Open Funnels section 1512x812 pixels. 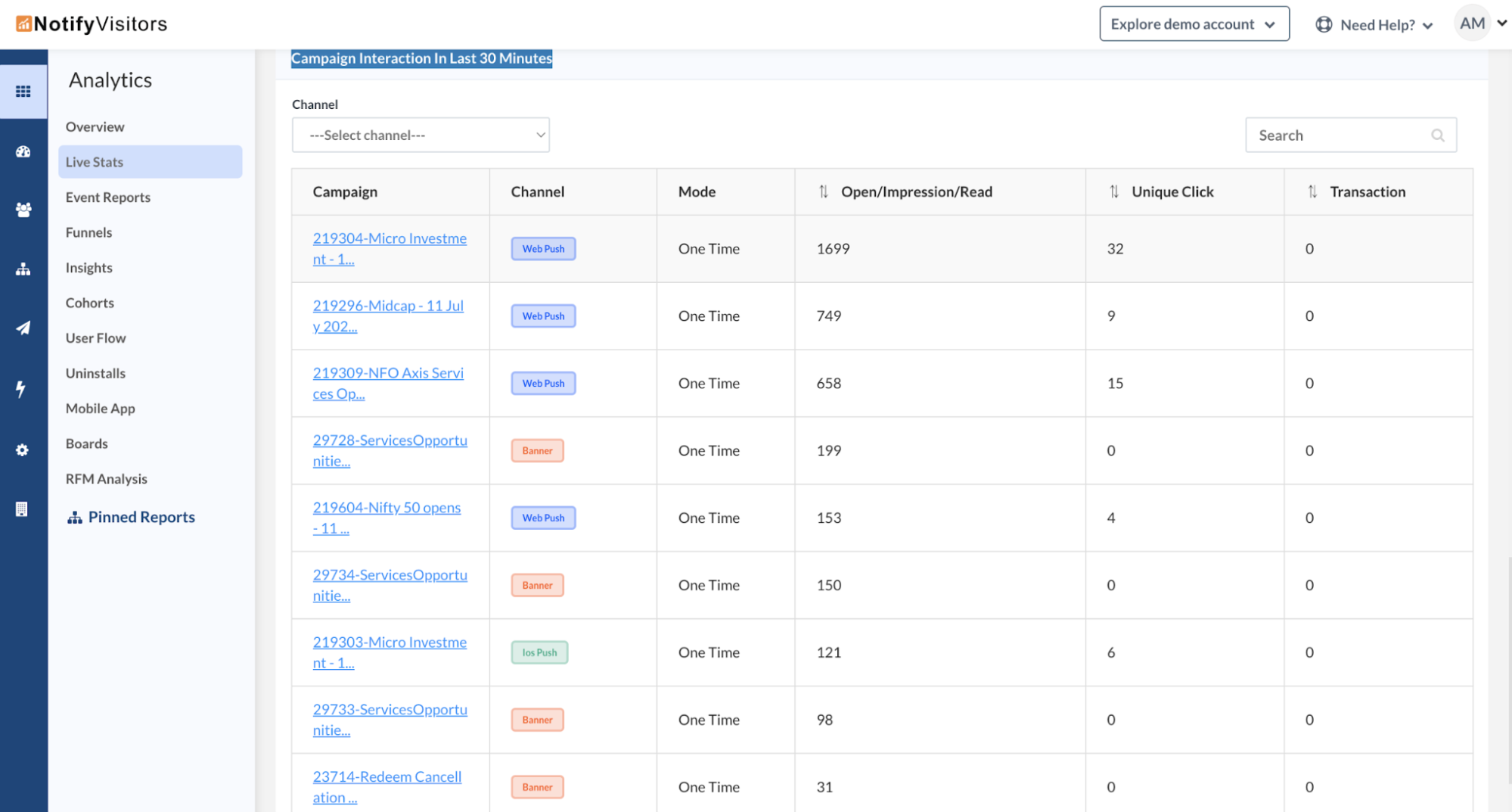click(x=88, y=232)
